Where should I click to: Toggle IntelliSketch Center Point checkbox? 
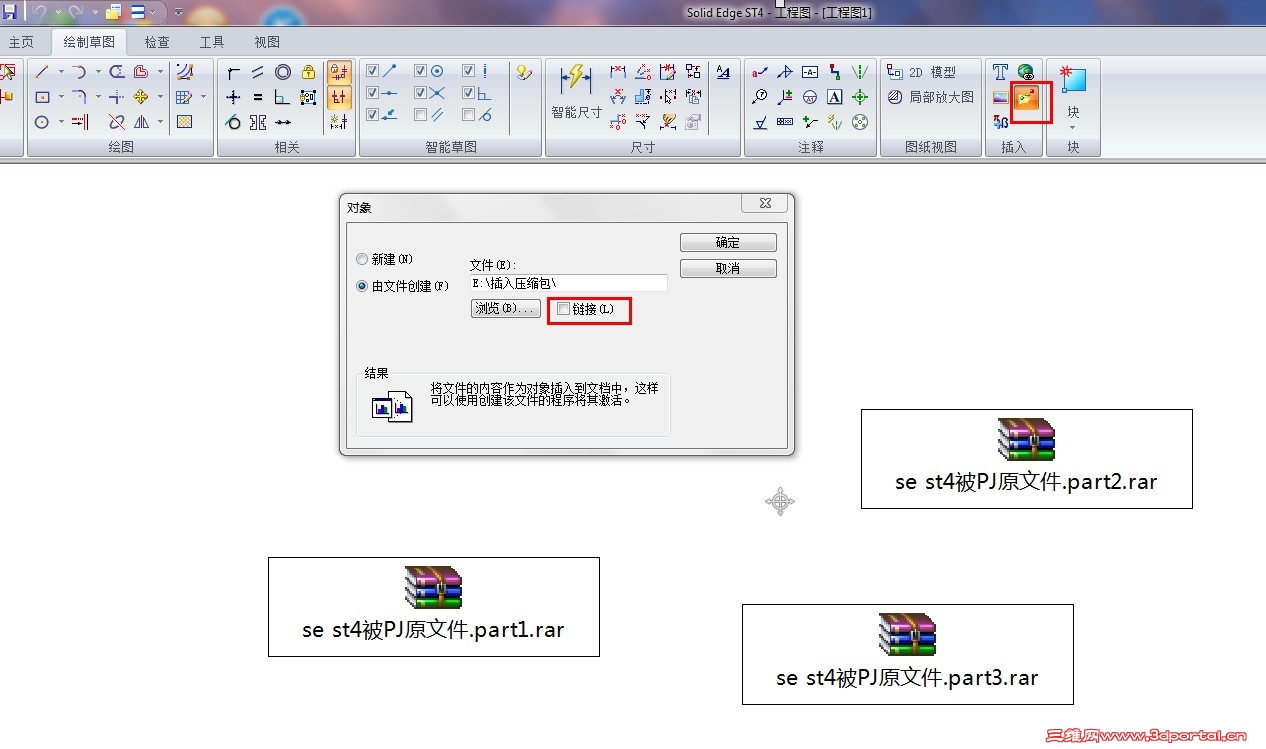421,71
